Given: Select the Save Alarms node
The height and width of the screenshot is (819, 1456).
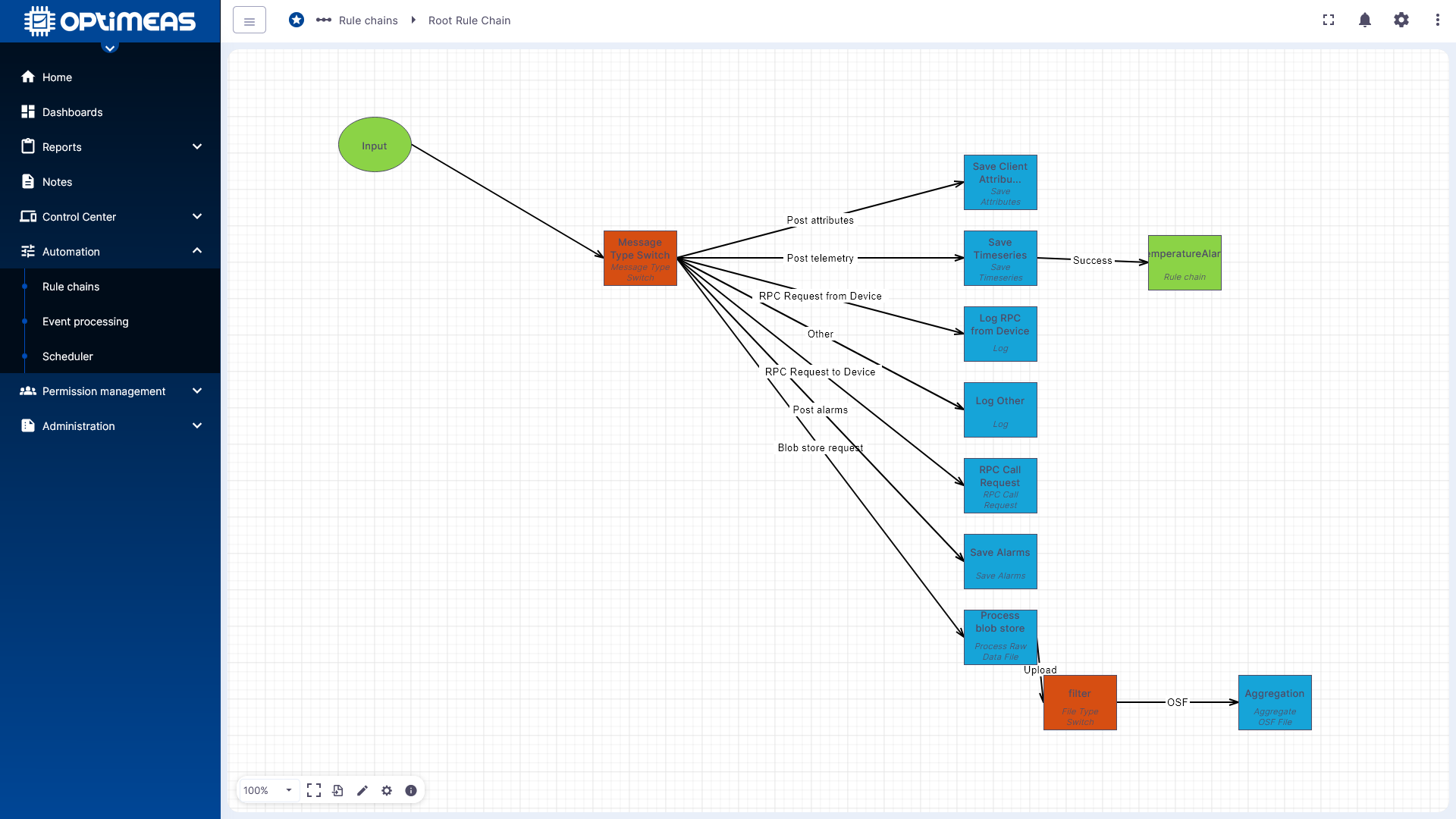Looking at the screenshot, I should coord(1000,561).
